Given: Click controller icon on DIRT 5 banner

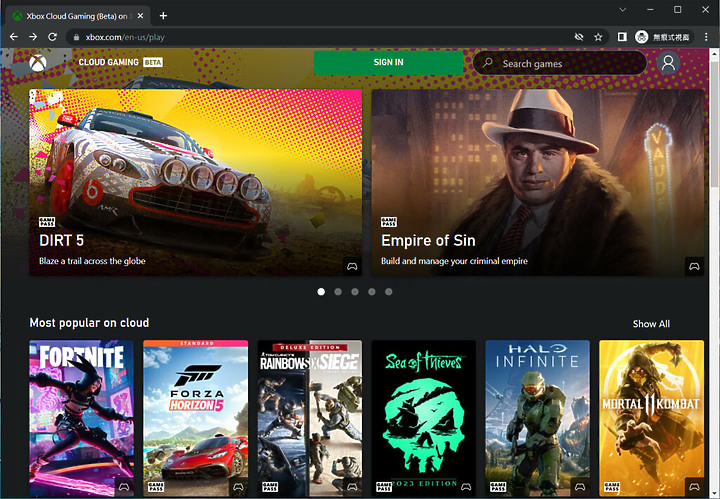Looking at the screenshot, I should pos(352,267).
